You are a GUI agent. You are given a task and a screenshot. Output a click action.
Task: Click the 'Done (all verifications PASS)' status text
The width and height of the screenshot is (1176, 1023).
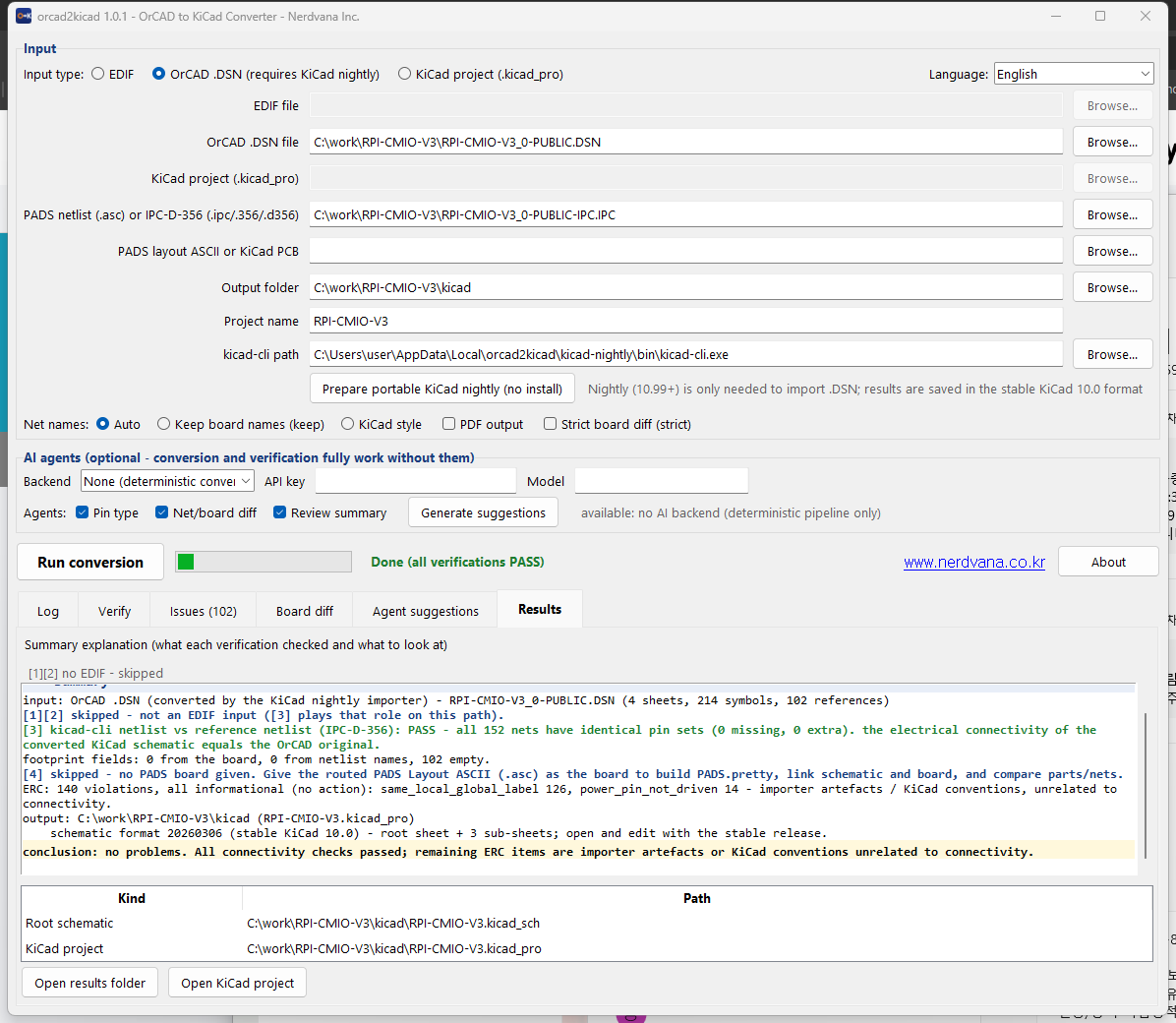tap(457, 562)
